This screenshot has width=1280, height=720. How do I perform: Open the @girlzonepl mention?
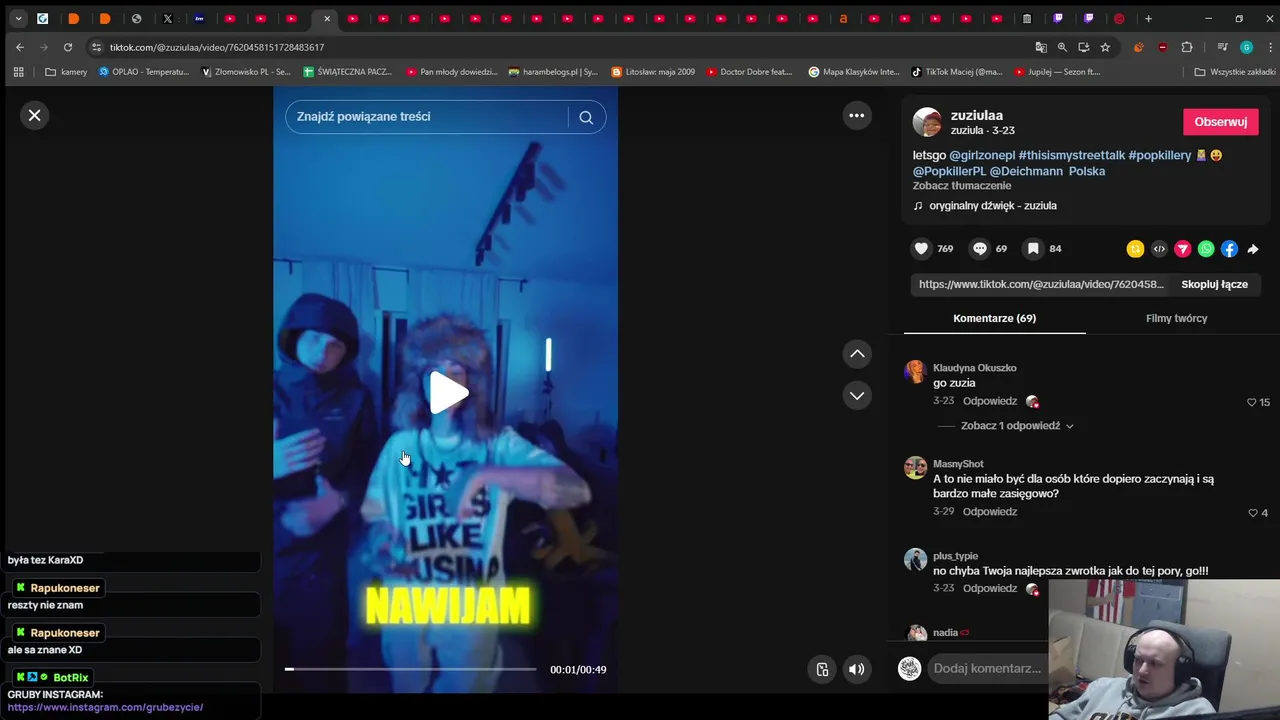(982, 156)
